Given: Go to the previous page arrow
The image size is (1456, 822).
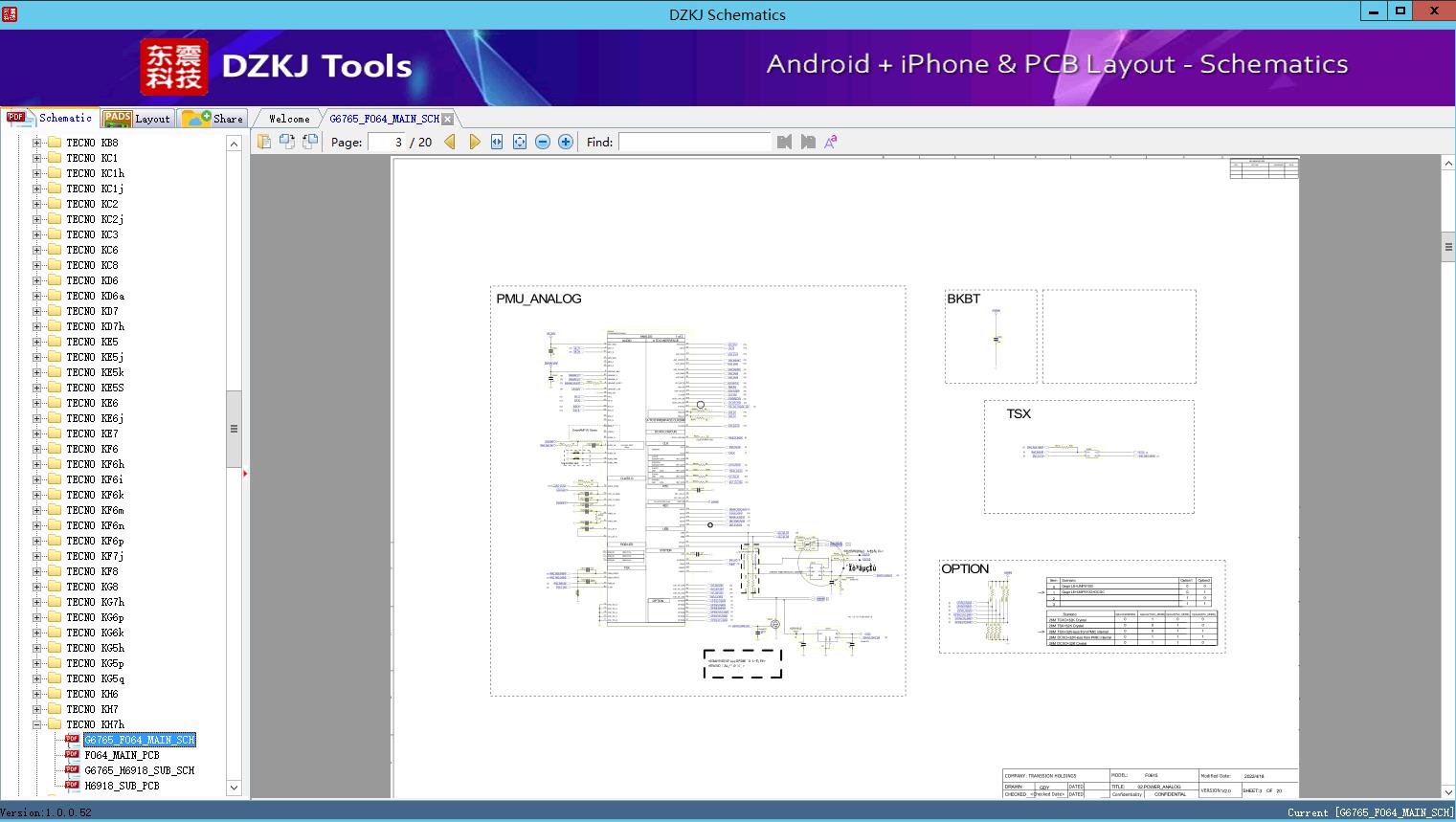Looking at the screenshot, I should pos(450,142).
